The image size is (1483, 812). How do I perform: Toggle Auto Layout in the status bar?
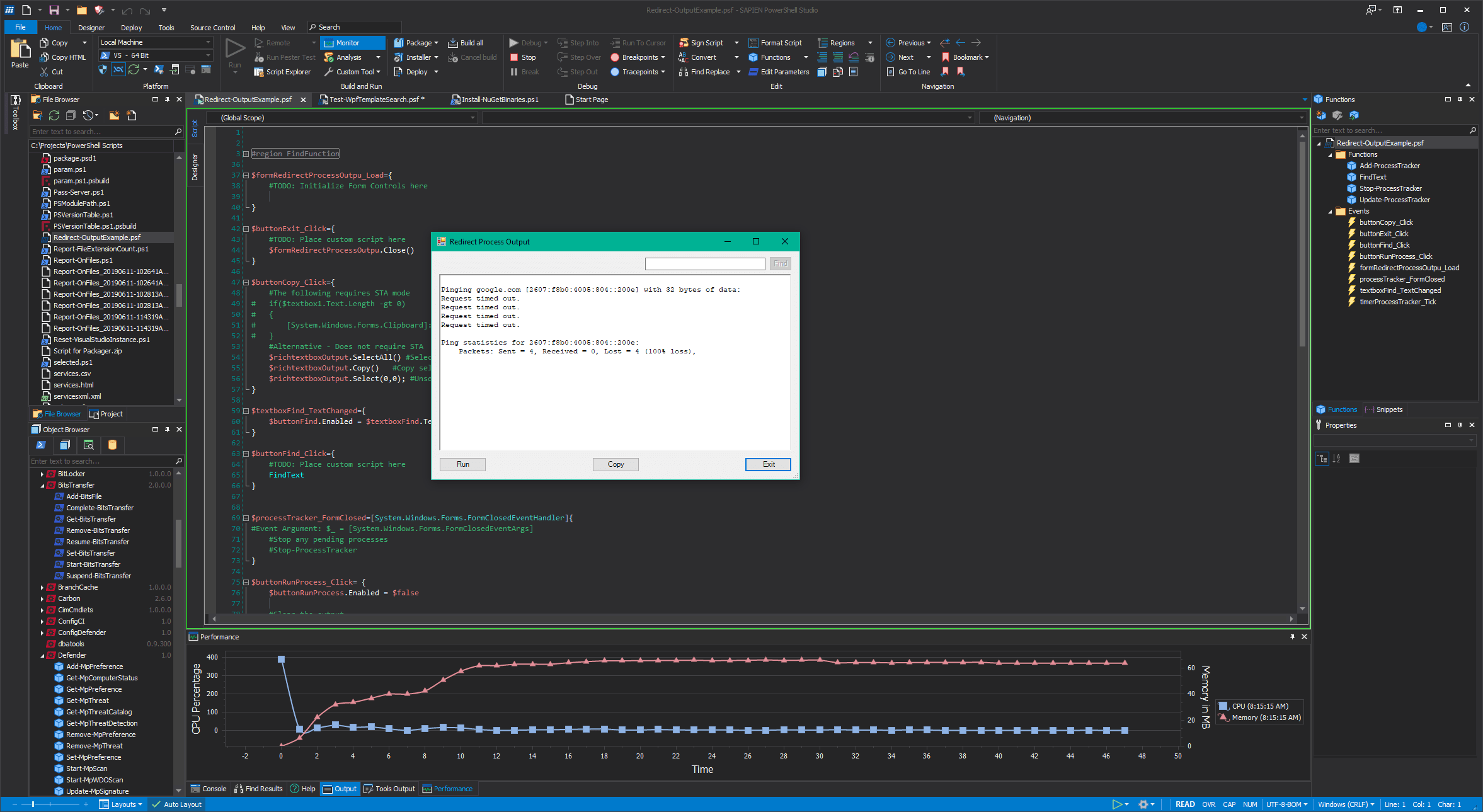coord(176,804)
